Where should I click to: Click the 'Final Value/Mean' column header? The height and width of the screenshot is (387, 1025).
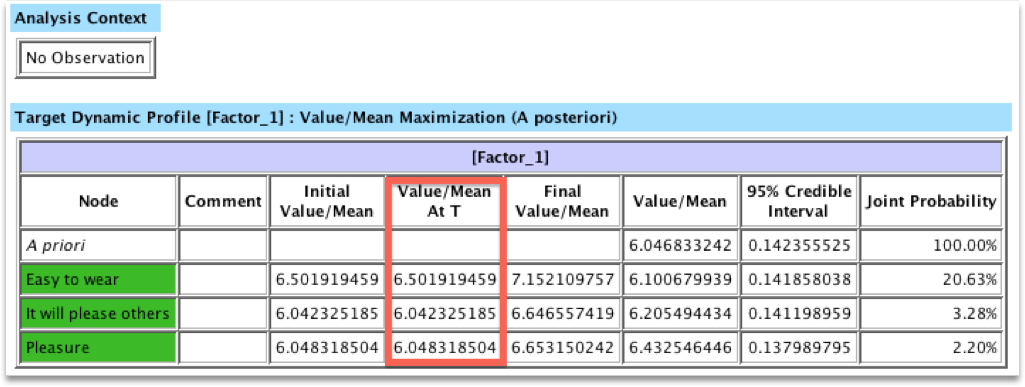pos(563,201)
